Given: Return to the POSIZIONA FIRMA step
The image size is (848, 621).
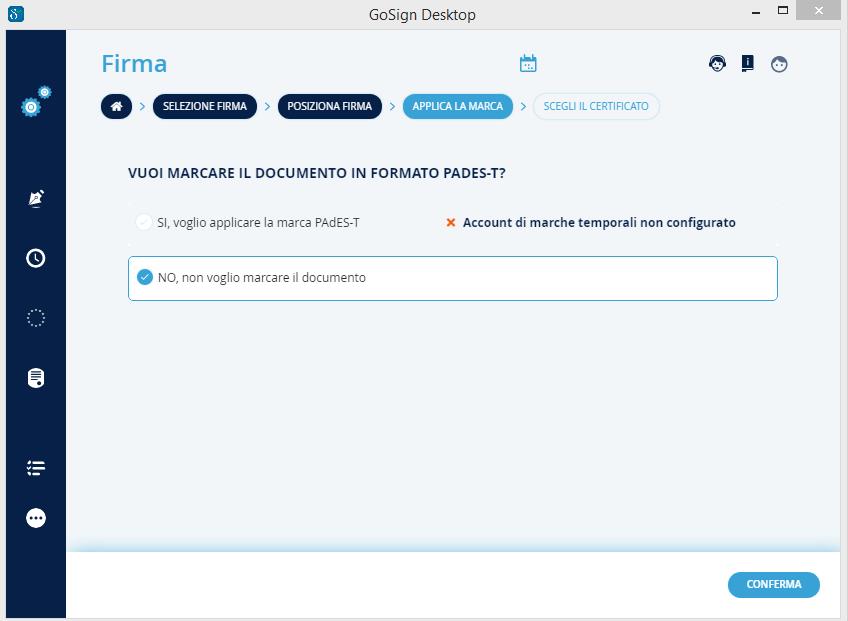Looking at the screenshot, I should pos(329,106).
